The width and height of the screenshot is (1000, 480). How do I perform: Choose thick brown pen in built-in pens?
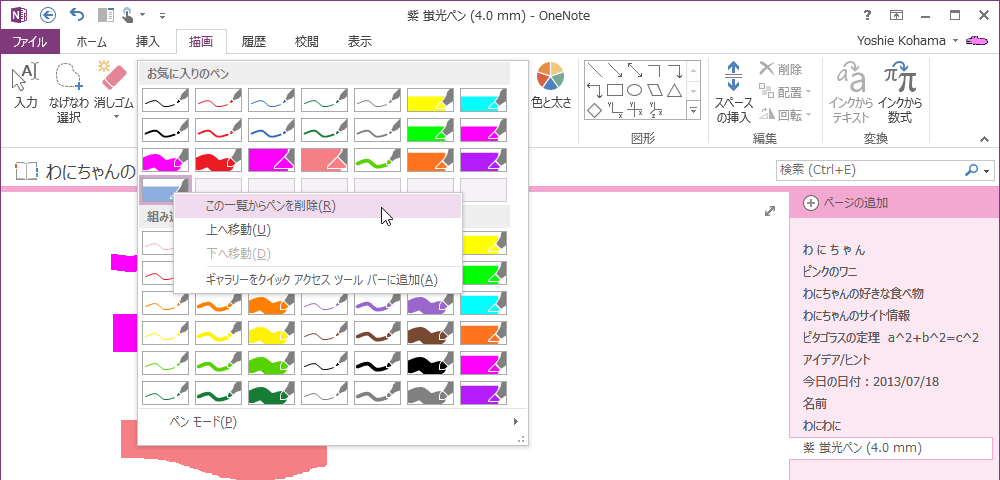[x=430, y=334]
